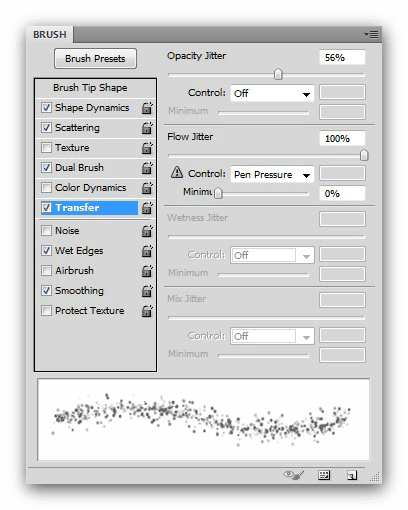The image size is (408, 510).
Task: Disable the Shape Dynamics checkbox
Action: [x=46, y=108]
